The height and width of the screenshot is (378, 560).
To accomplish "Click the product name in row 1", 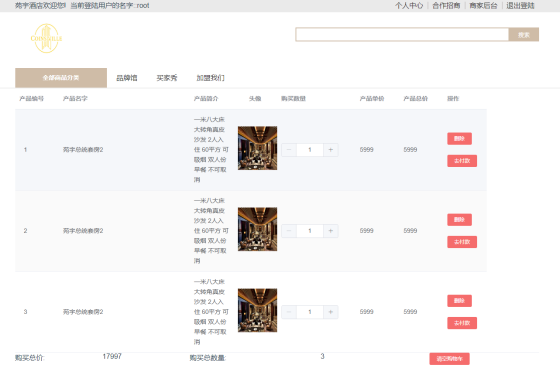I will click(x=83, y=150).
